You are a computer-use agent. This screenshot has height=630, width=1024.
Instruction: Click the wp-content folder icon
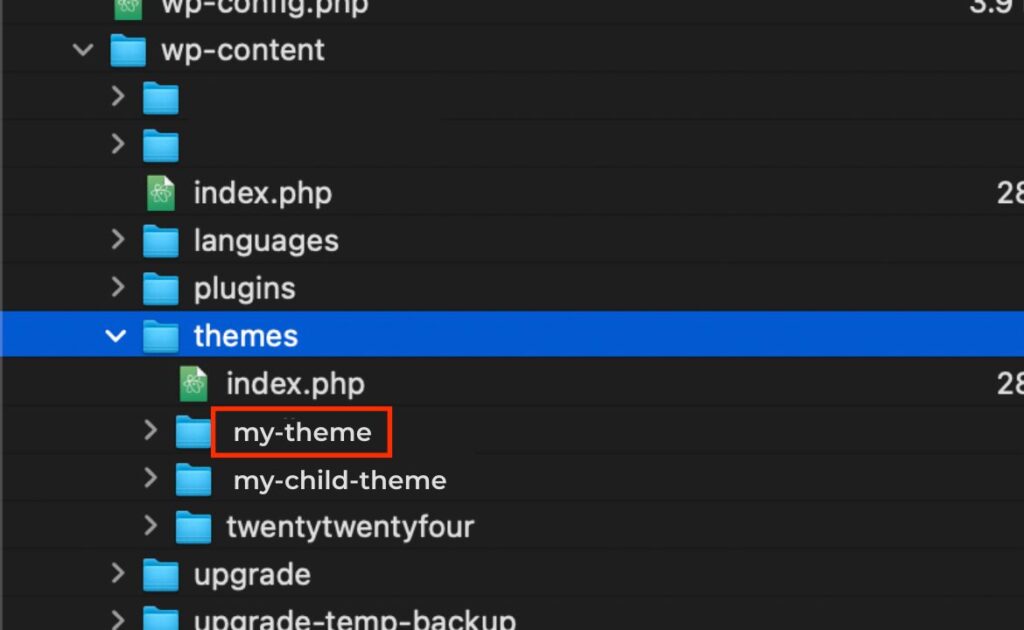pos(128,50)
